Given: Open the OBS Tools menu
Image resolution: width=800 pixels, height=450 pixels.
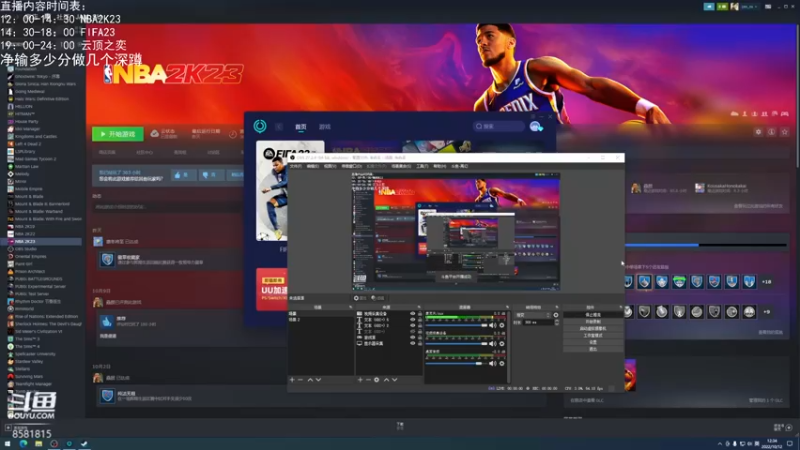Looking at the screenshot, I should (422, 166).
